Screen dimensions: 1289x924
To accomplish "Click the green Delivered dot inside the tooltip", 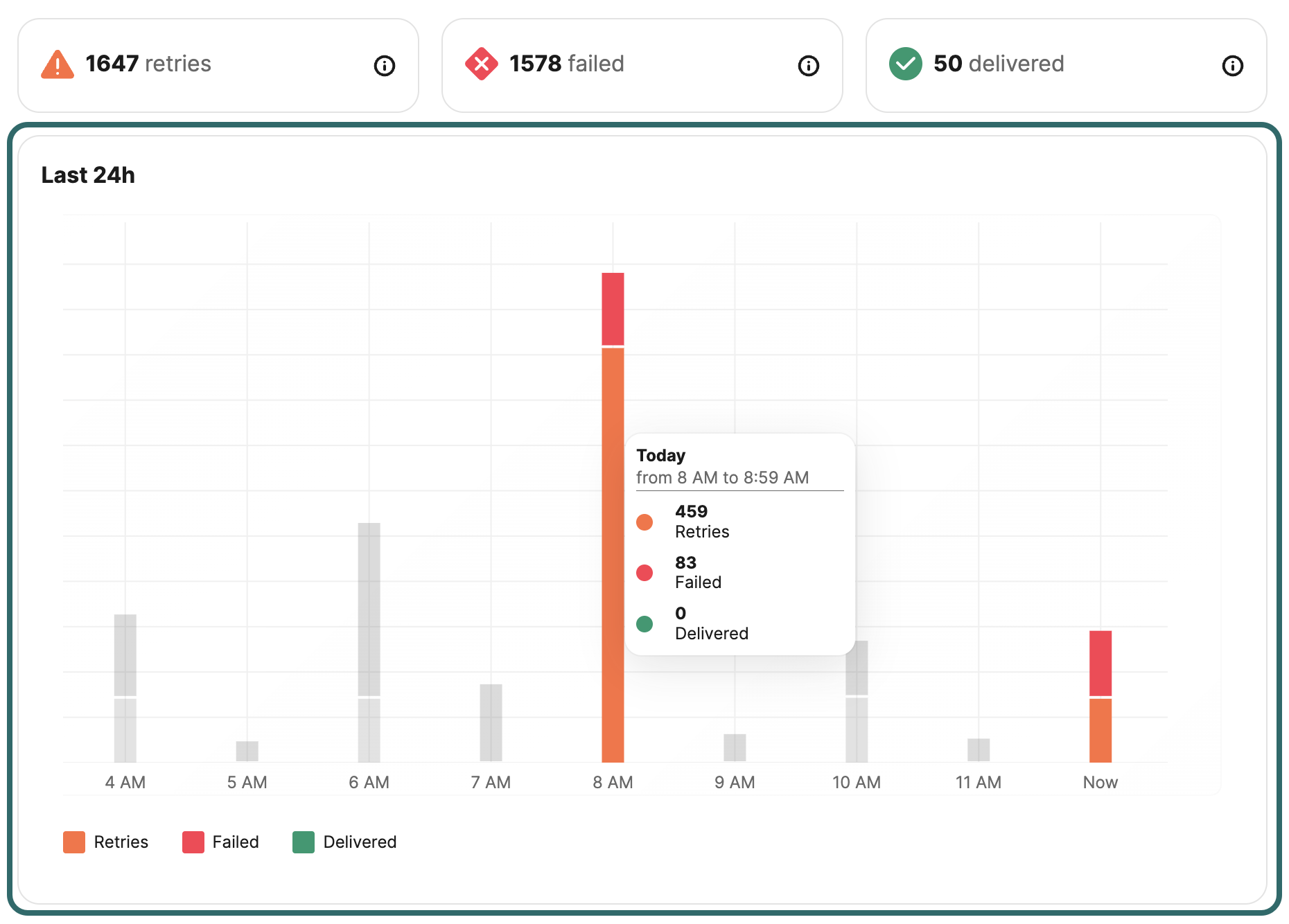I will 646,623.
